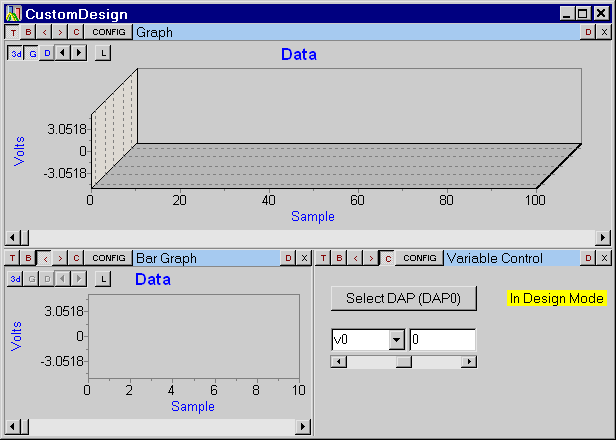This screenshot has height=440, width=616.
Task: Click the right arrow in Graph toolbar
Action: pyautogui.click(x=79, y=53)
